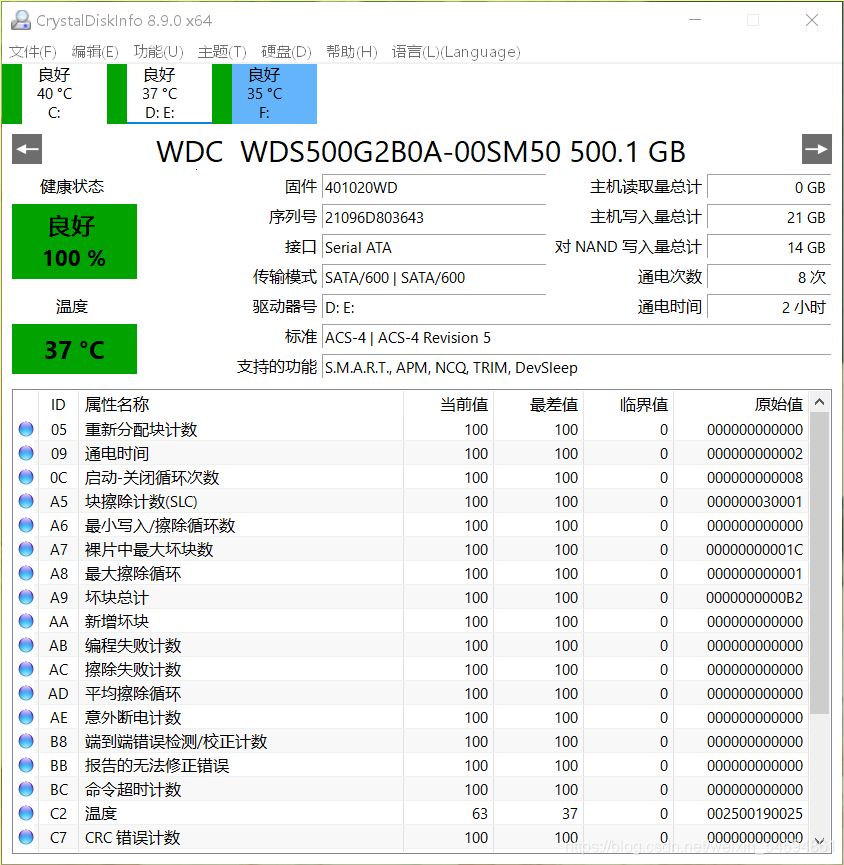Click status orb for 05 重新分配块计数
Screen dimensions: 844x865
coord(26,429)
